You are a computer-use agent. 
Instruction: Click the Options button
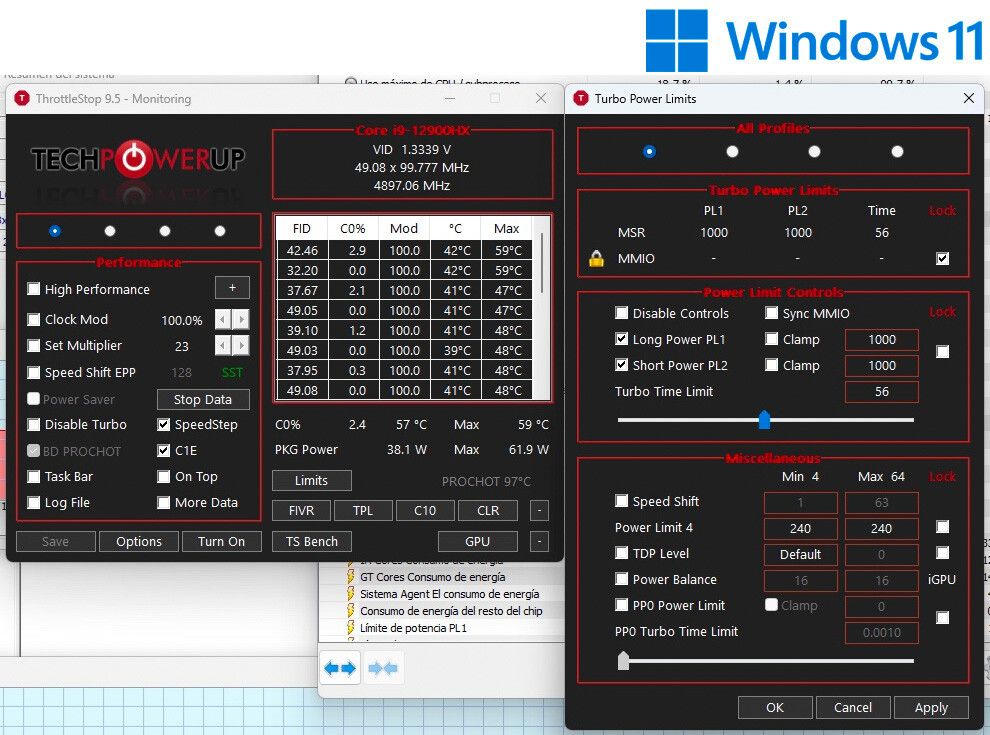[139, 542]
